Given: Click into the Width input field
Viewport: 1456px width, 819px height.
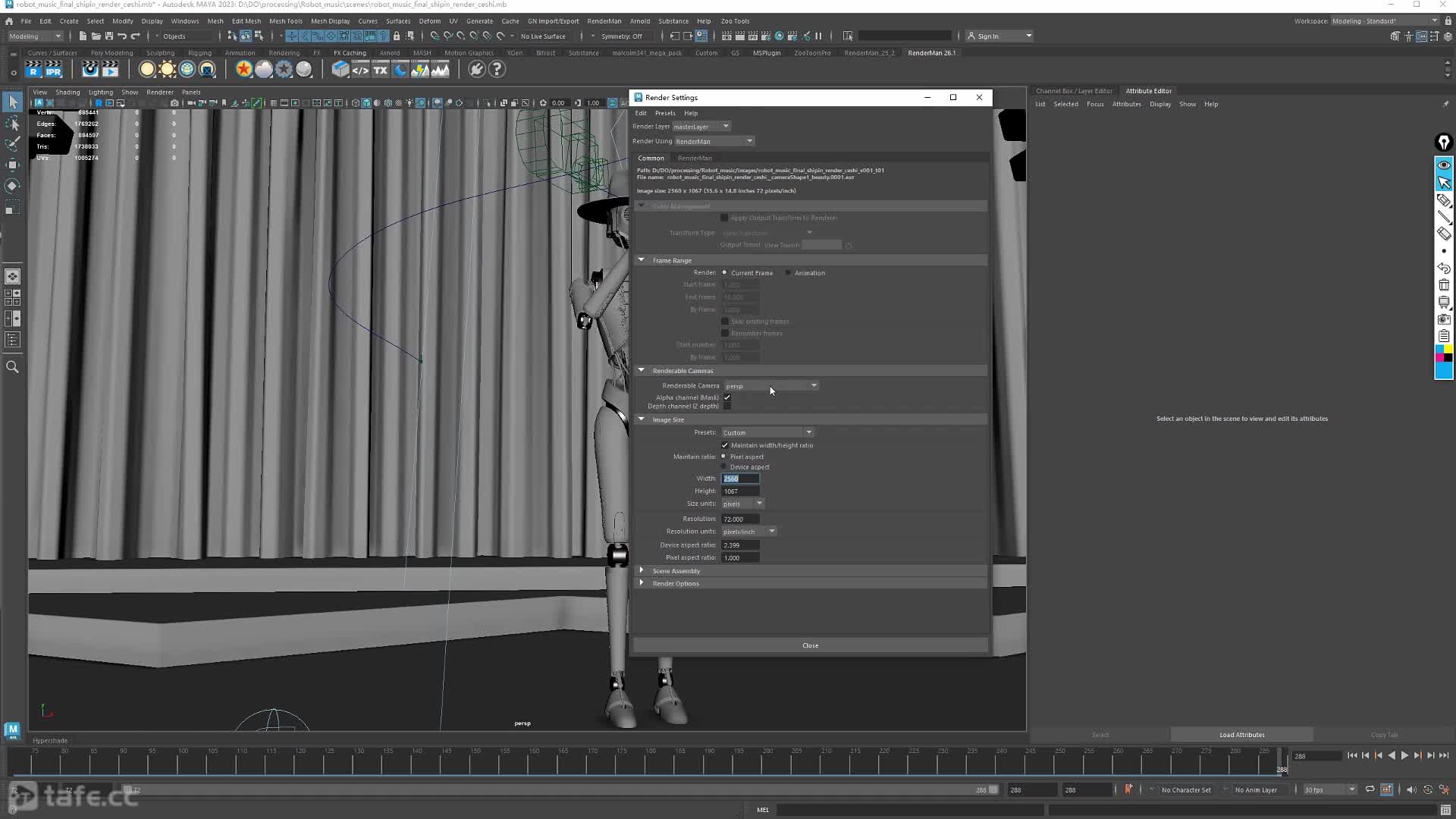Looking at the screenshot, I should pos(740,479).
